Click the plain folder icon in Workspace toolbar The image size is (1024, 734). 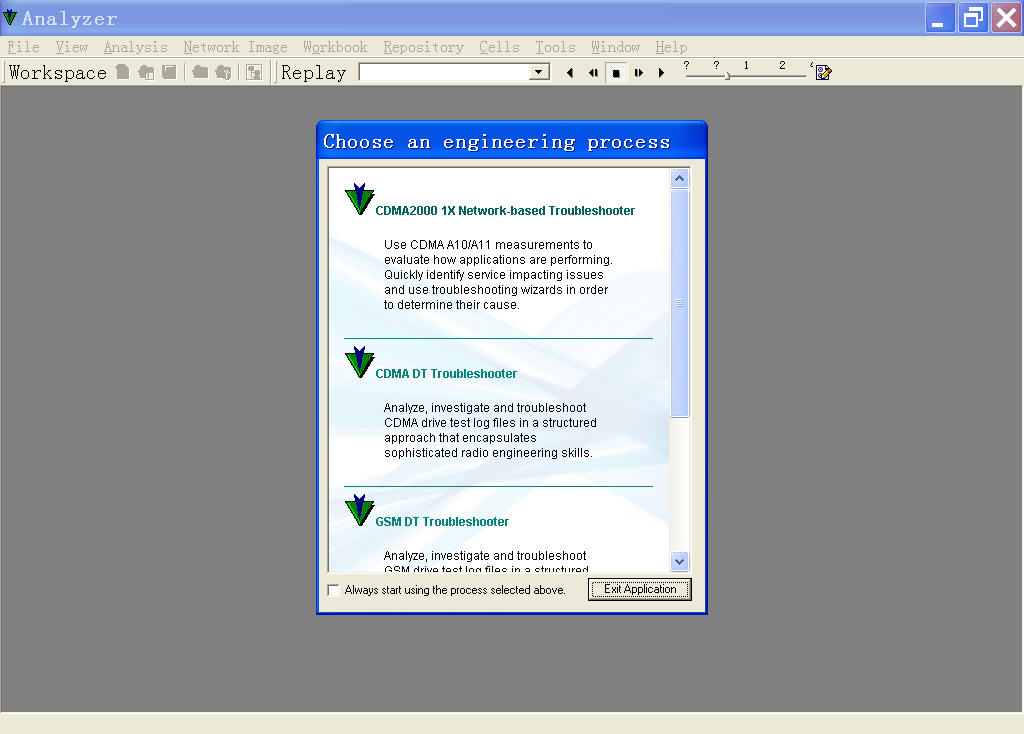(x=200, y=72)
